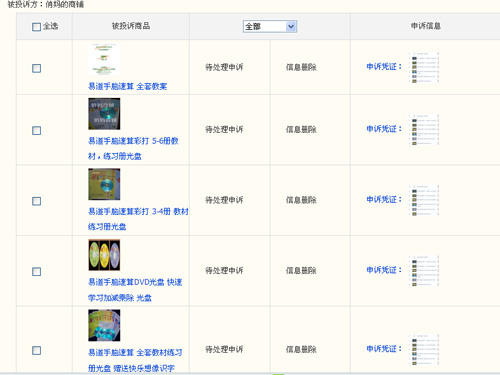The width and height of the screenshot is (500, 375).
Task: Open link 易道手脑速算DVD光盘 快速学习加减乘除
Action: [x=135, y=290]
